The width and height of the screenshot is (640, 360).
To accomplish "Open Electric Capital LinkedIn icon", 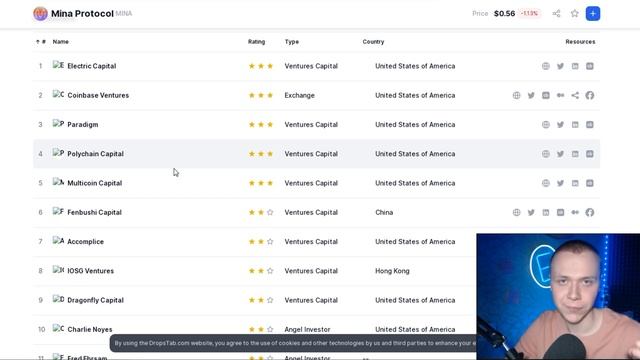I will click(575, 66).
